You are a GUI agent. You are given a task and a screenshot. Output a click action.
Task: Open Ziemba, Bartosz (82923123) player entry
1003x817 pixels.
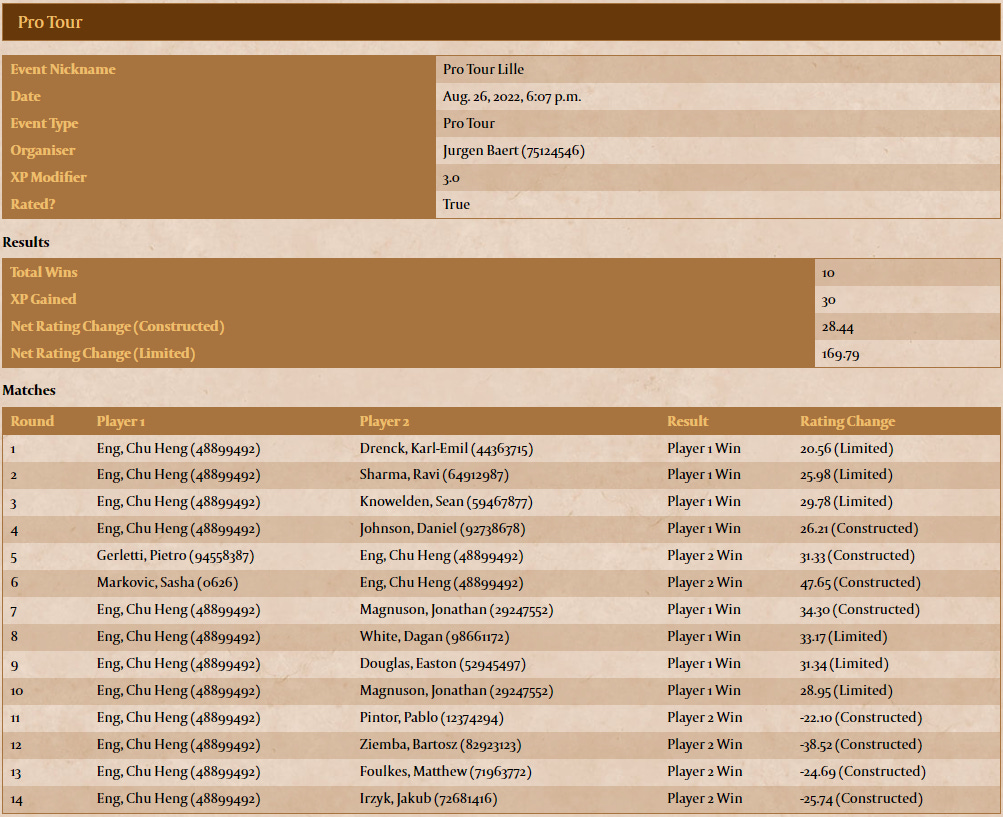[x=441, y=745]
